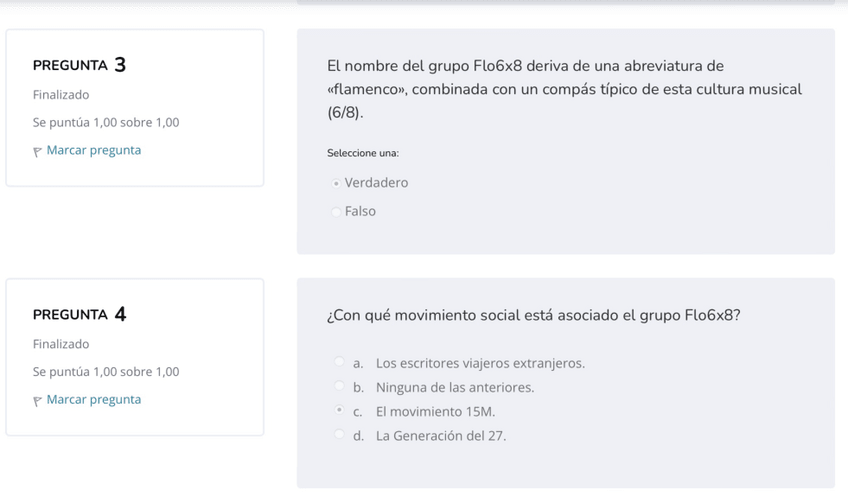
Task: Select radio button for option c
Action: point(339,411)
